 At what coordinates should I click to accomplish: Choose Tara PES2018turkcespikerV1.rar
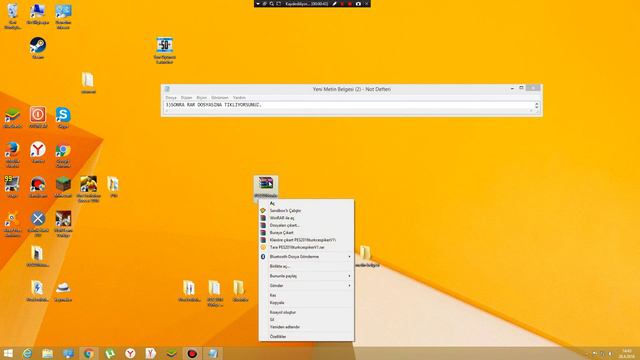pos(307,247)
